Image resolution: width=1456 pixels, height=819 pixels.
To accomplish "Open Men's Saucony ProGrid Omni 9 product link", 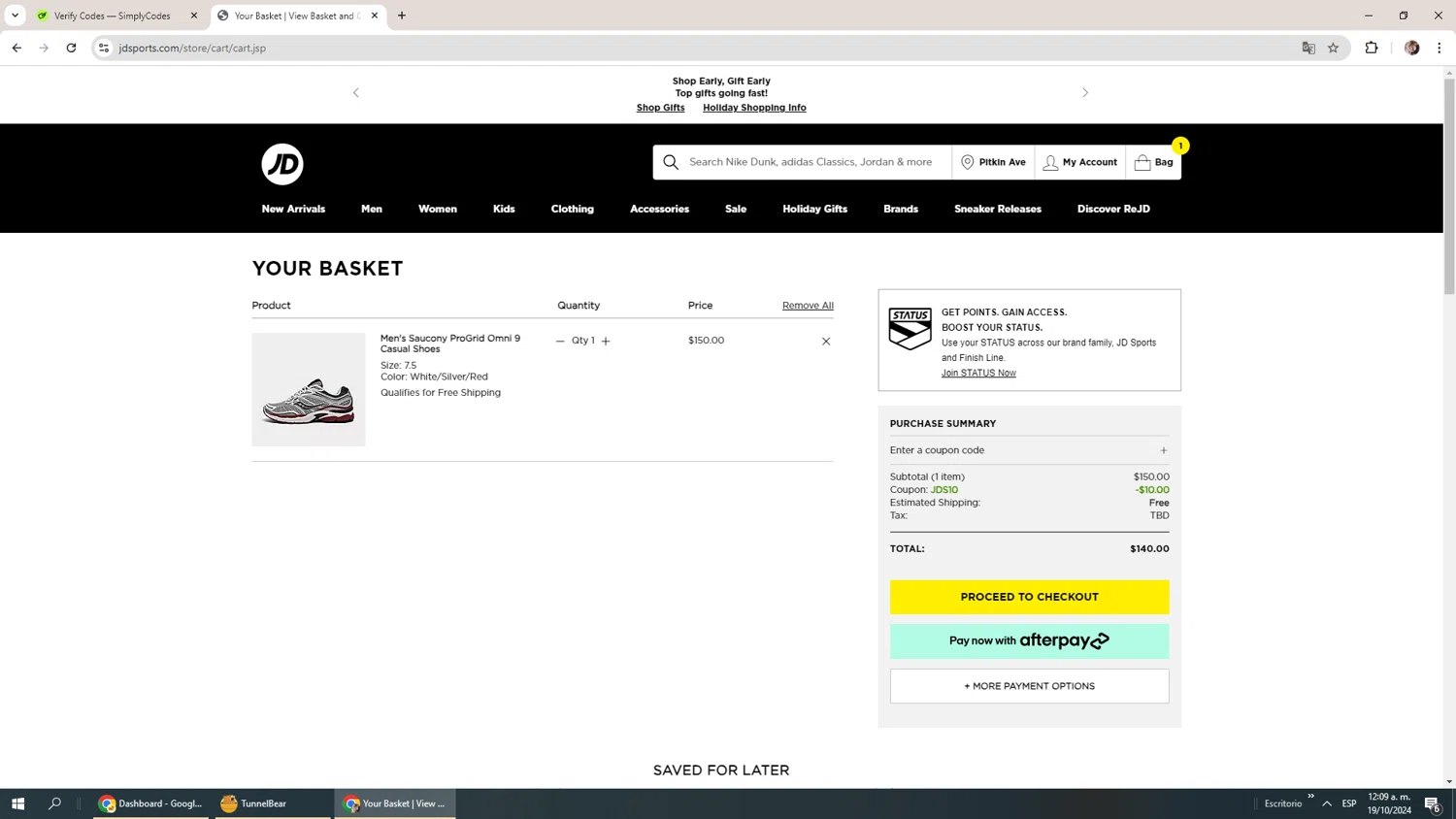I will click(x=450, y=344).
